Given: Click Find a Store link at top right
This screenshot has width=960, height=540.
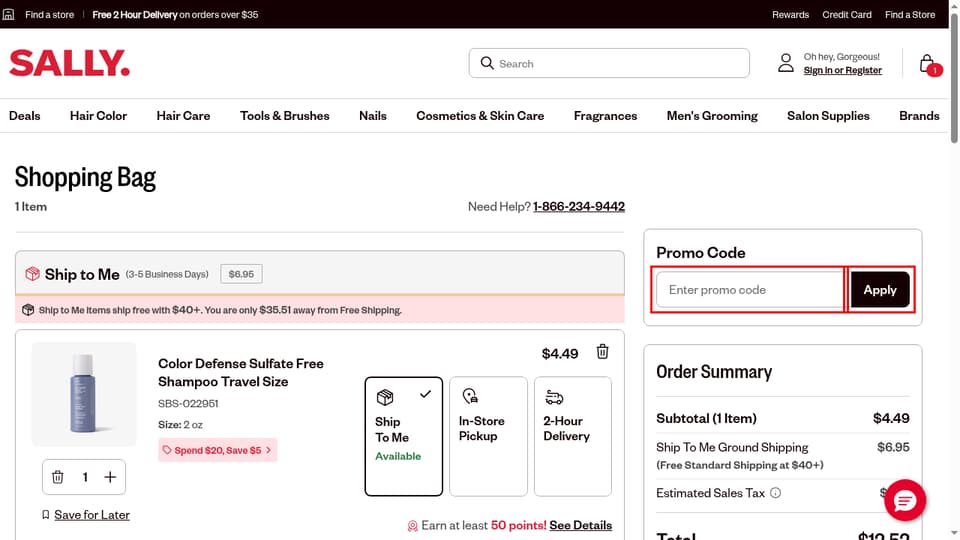Looking at the screenshot, I should click(x=910, y=15).
